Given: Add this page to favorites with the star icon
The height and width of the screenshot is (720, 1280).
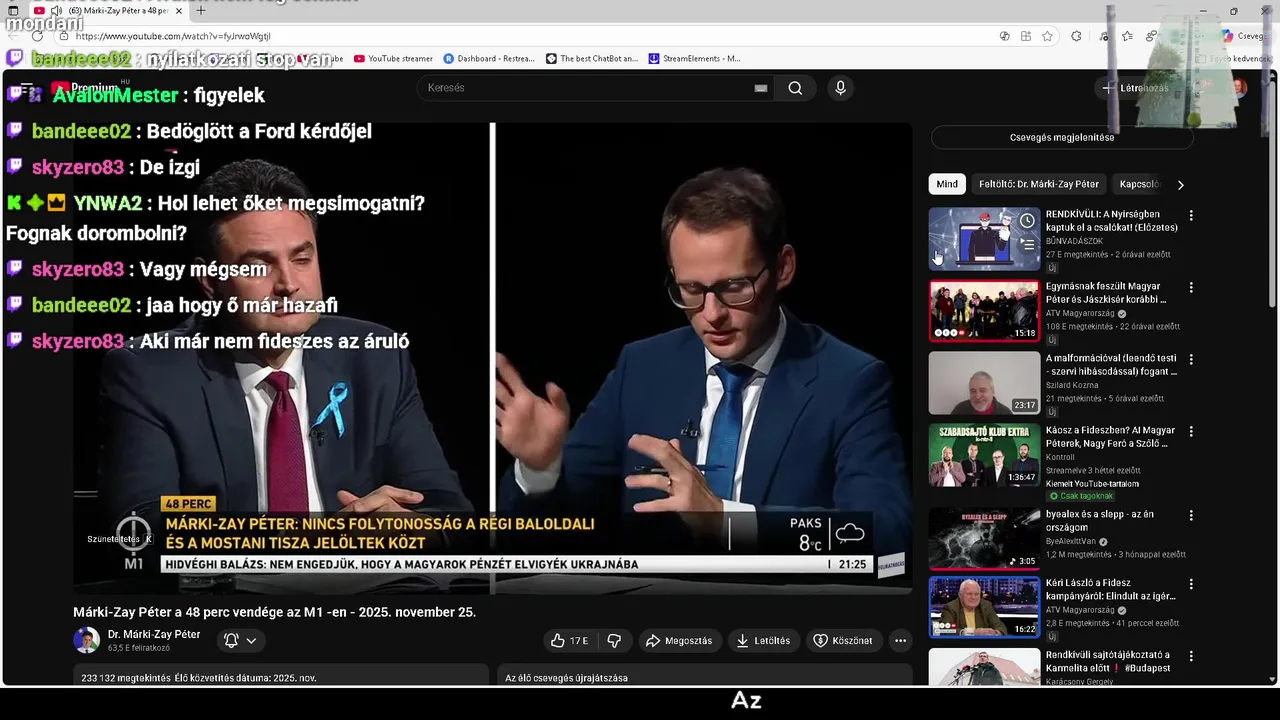Looking at the screenshot, I should [1047, 36].
